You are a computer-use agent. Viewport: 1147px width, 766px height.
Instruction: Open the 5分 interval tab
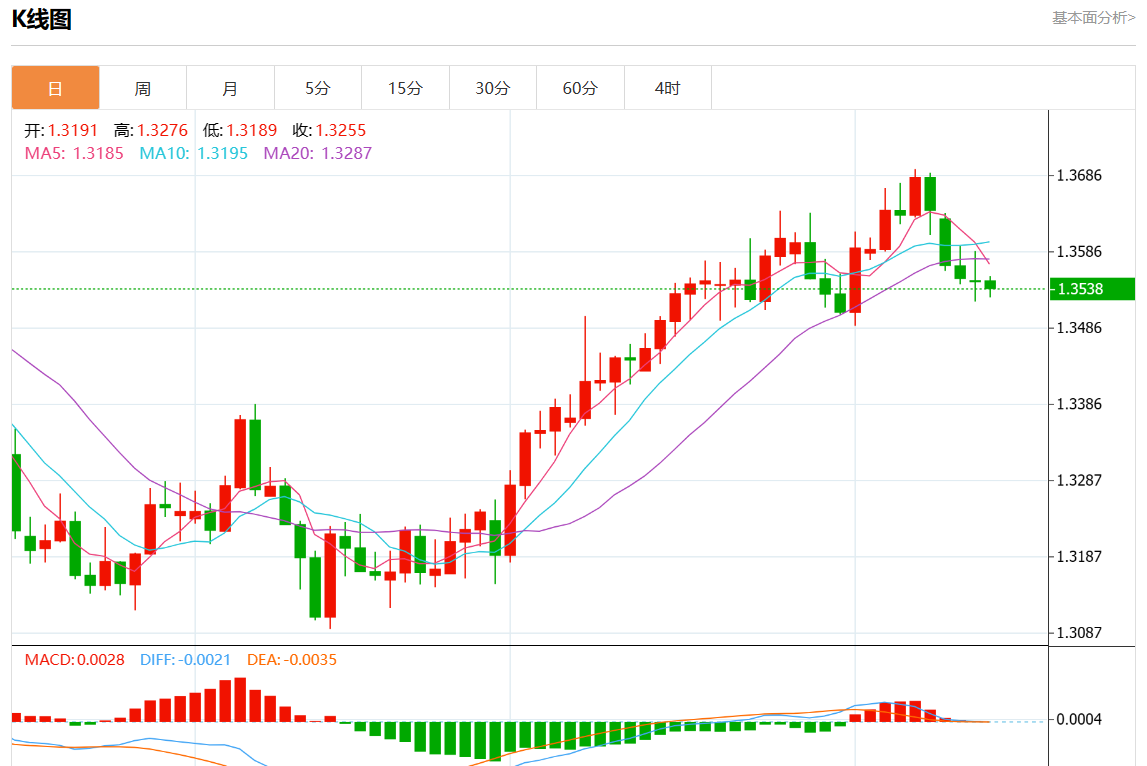pyautogui.click(x=317, y=88)
